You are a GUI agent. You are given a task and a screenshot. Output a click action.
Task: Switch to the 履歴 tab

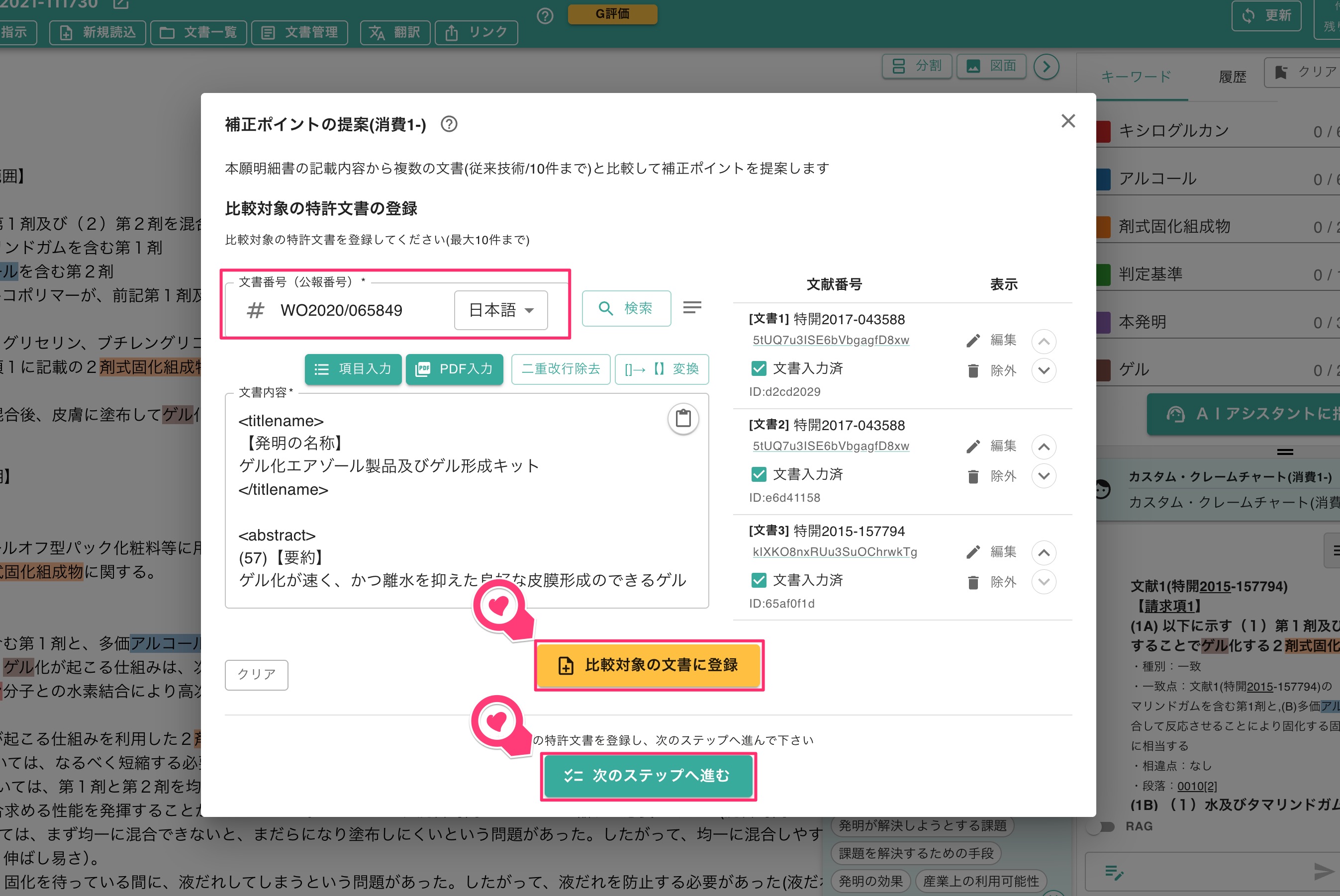pyautogui.click(x=1232, y=77)
